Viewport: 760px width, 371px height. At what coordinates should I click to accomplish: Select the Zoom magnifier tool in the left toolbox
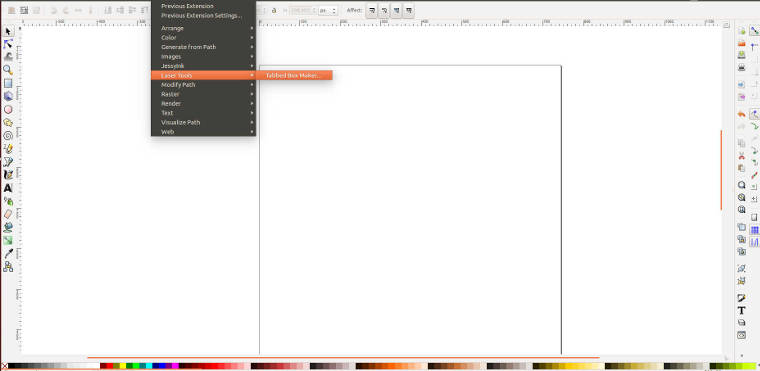point(8,70)
